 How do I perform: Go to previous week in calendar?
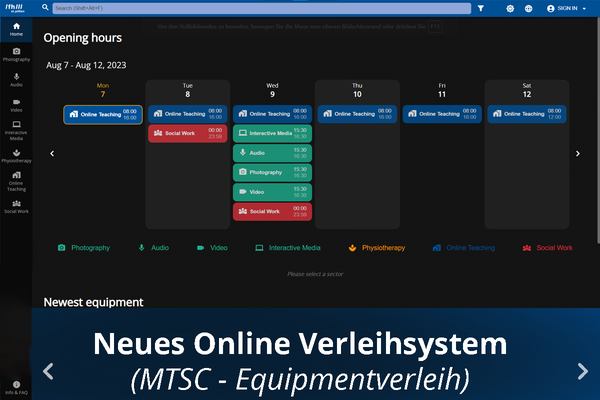tap(52, 154)
